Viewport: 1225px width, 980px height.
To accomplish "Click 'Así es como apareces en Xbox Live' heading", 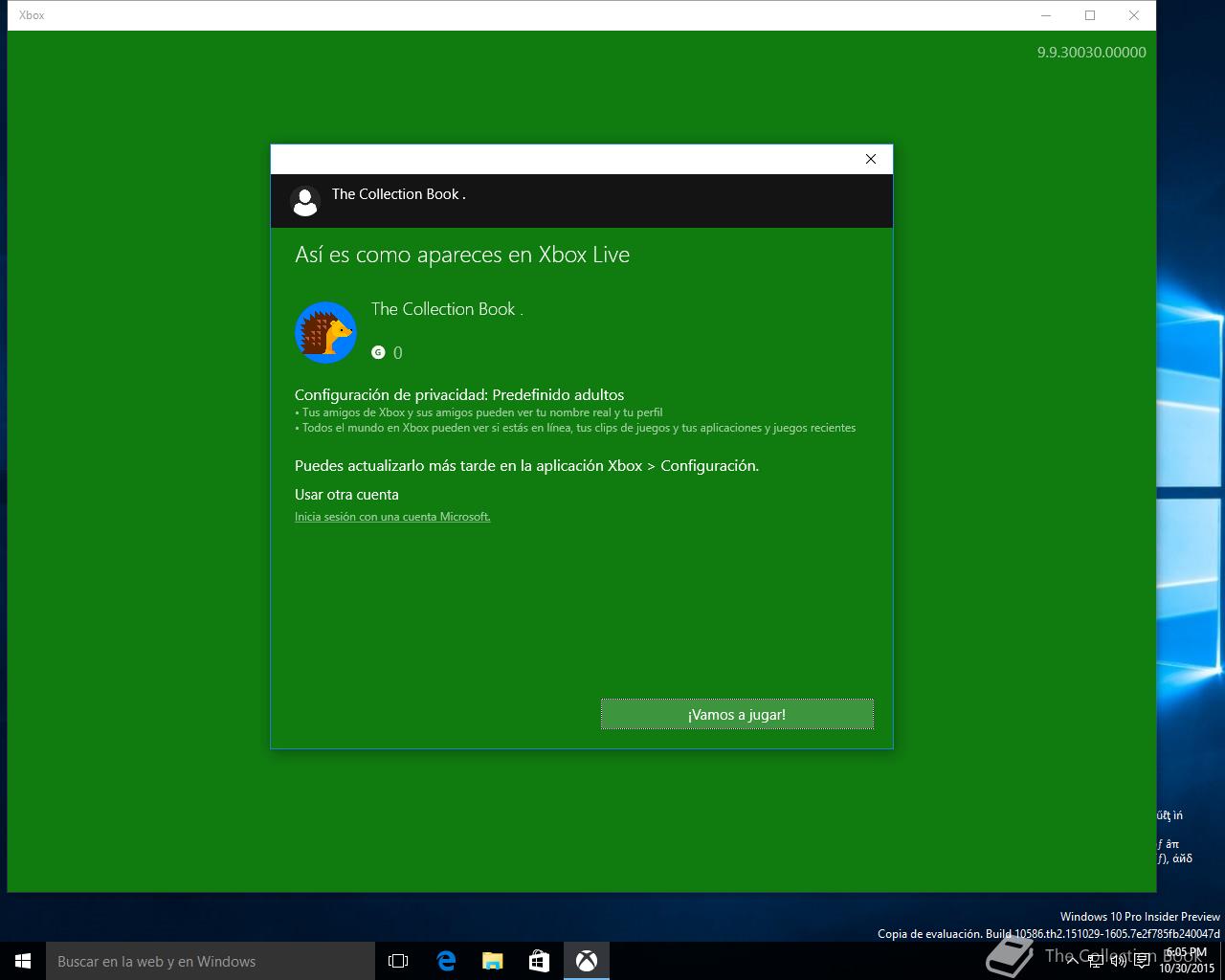I will click(x=462, y=255).
